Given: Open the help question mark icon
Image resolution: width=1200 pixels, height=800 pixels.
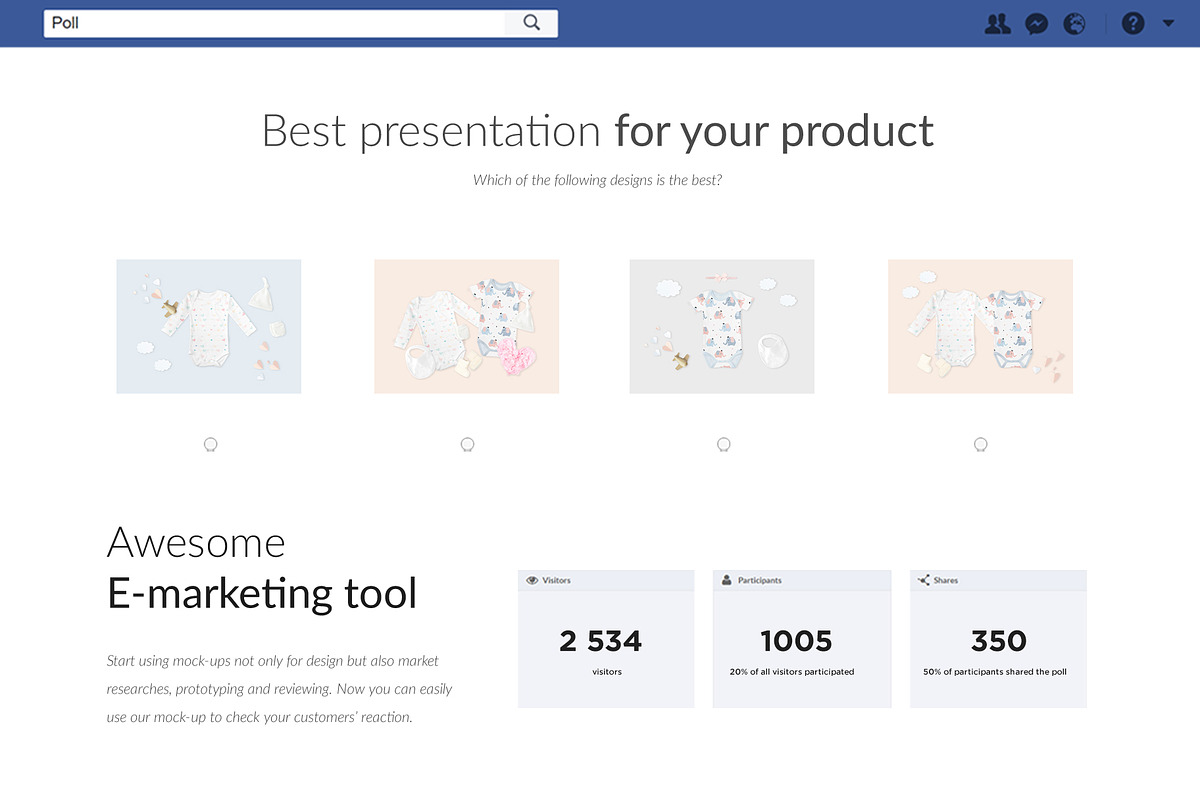Looking at the screenshot, I should pyautogui.click(x=1133, y=23).
